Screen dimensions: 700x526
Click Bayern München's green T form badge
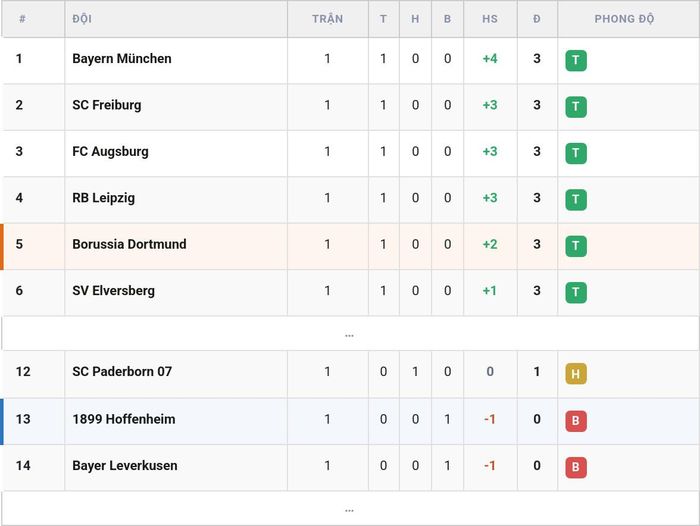(x=576, y=60)
